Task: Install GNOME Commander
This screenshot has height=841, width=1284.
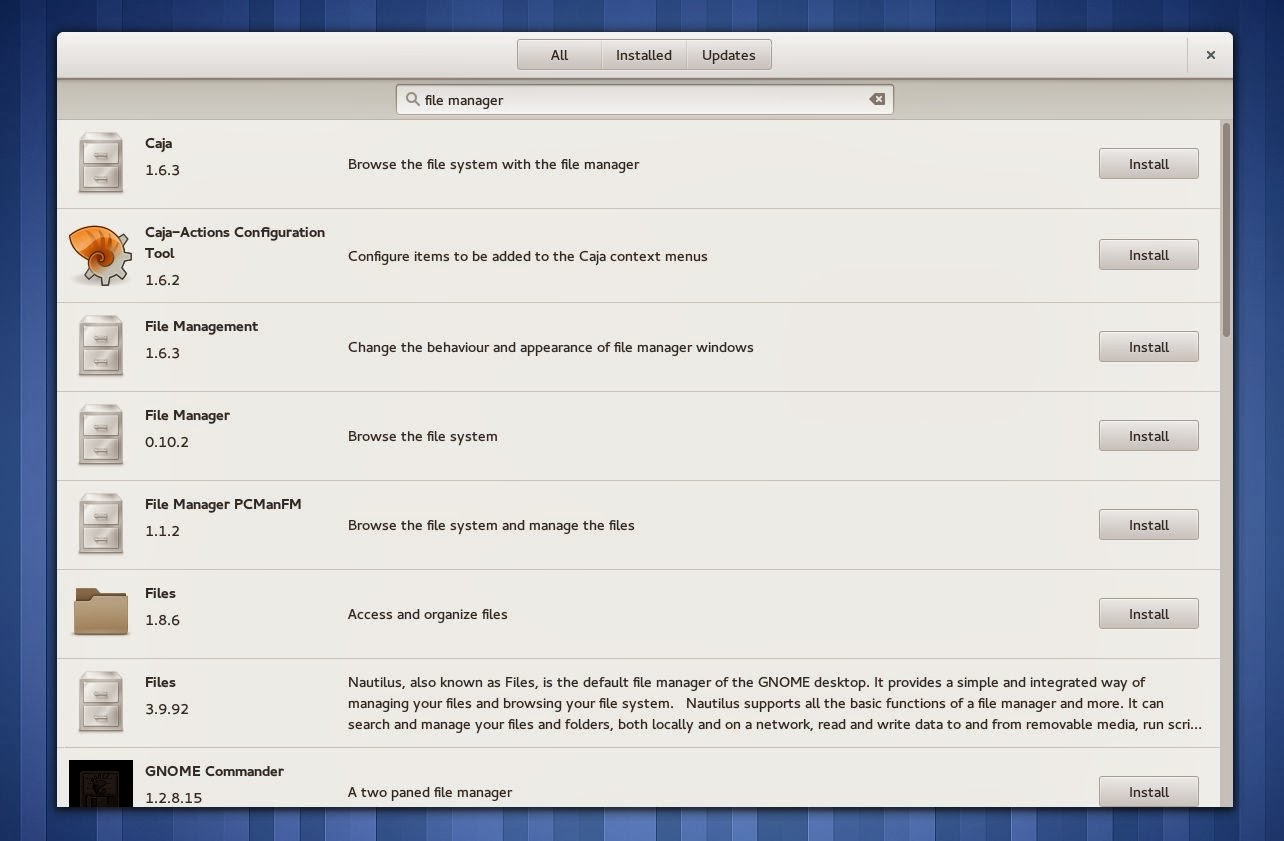Action: tap(1149, 792)
